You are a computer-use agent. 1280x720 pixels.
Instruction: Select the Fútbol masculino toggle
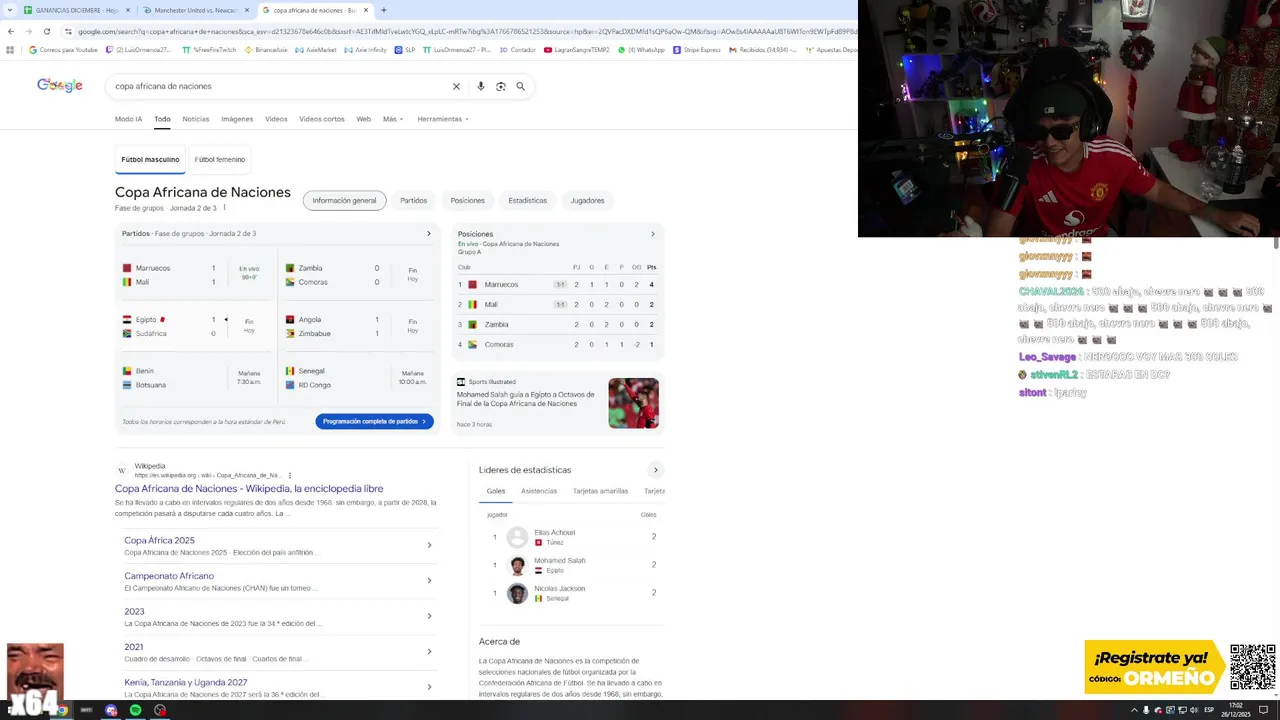pos(150,159)
